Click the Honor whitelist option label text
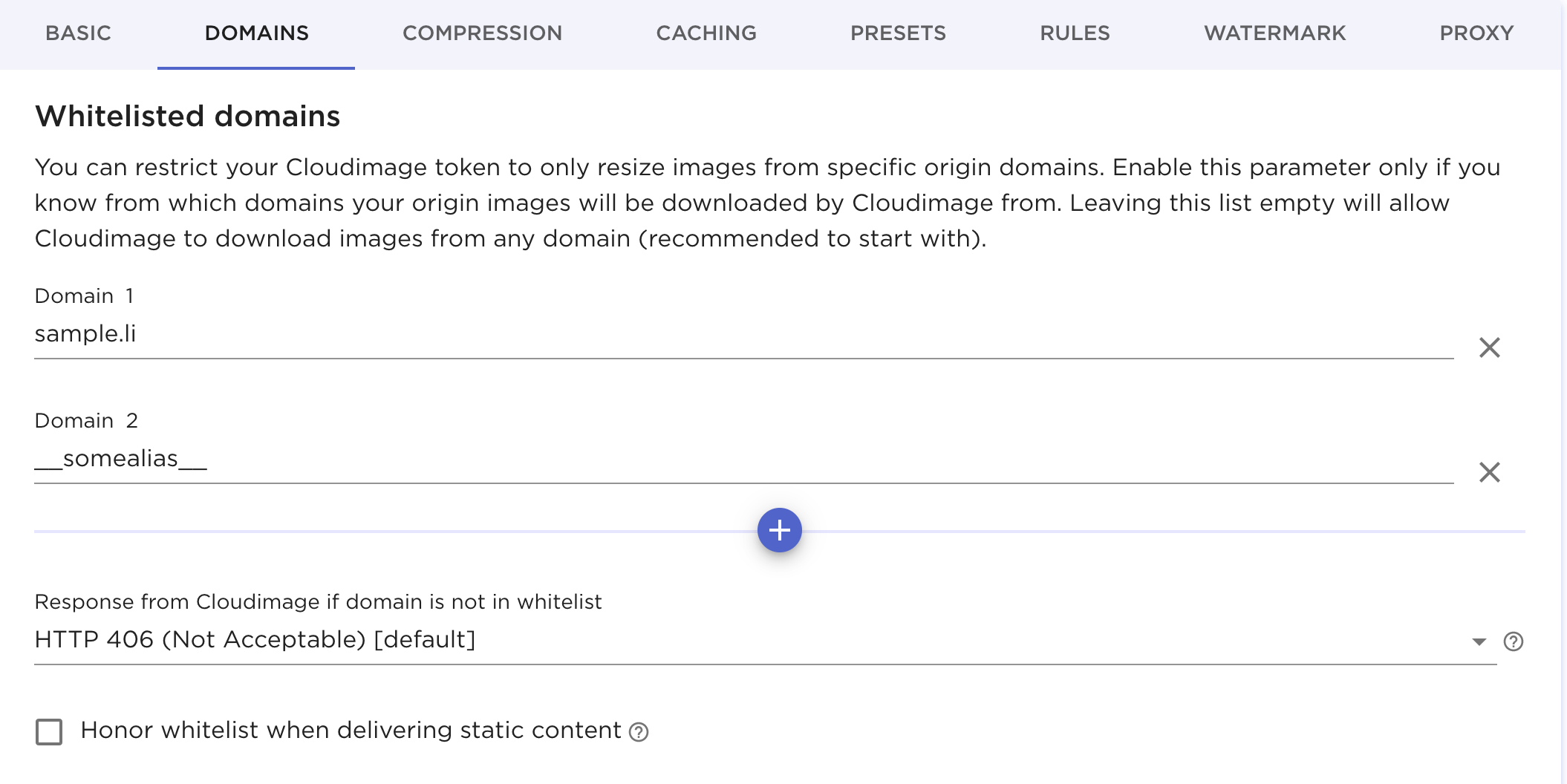The image size is (1567, 784). 351,731
